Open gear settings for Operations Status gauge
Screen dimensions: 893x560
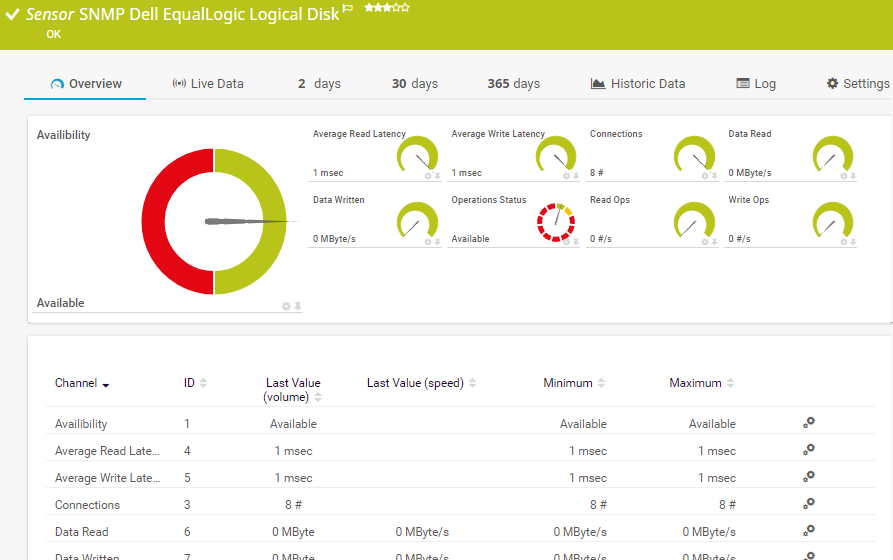(x=566, y=242)
